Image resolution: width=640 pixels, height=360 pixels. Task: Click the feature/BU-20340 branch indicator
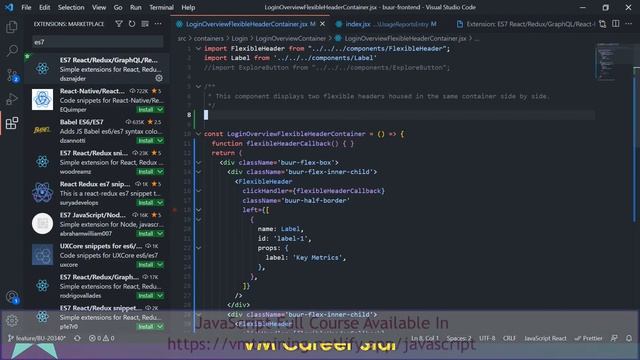(x=37, y=338)
